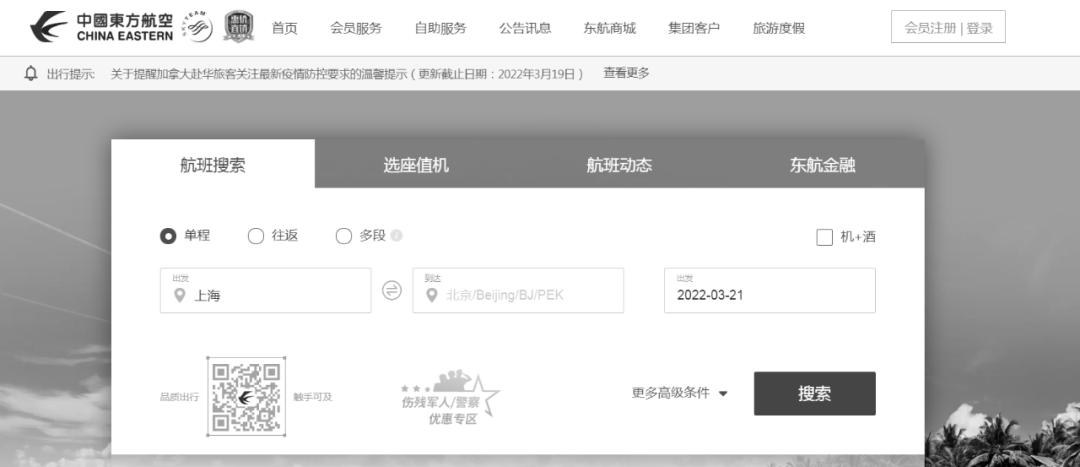Switch to the 选座值机 tab
Image resolution: width=1080 pixels, height=467 pixels.
coord(416,164)
